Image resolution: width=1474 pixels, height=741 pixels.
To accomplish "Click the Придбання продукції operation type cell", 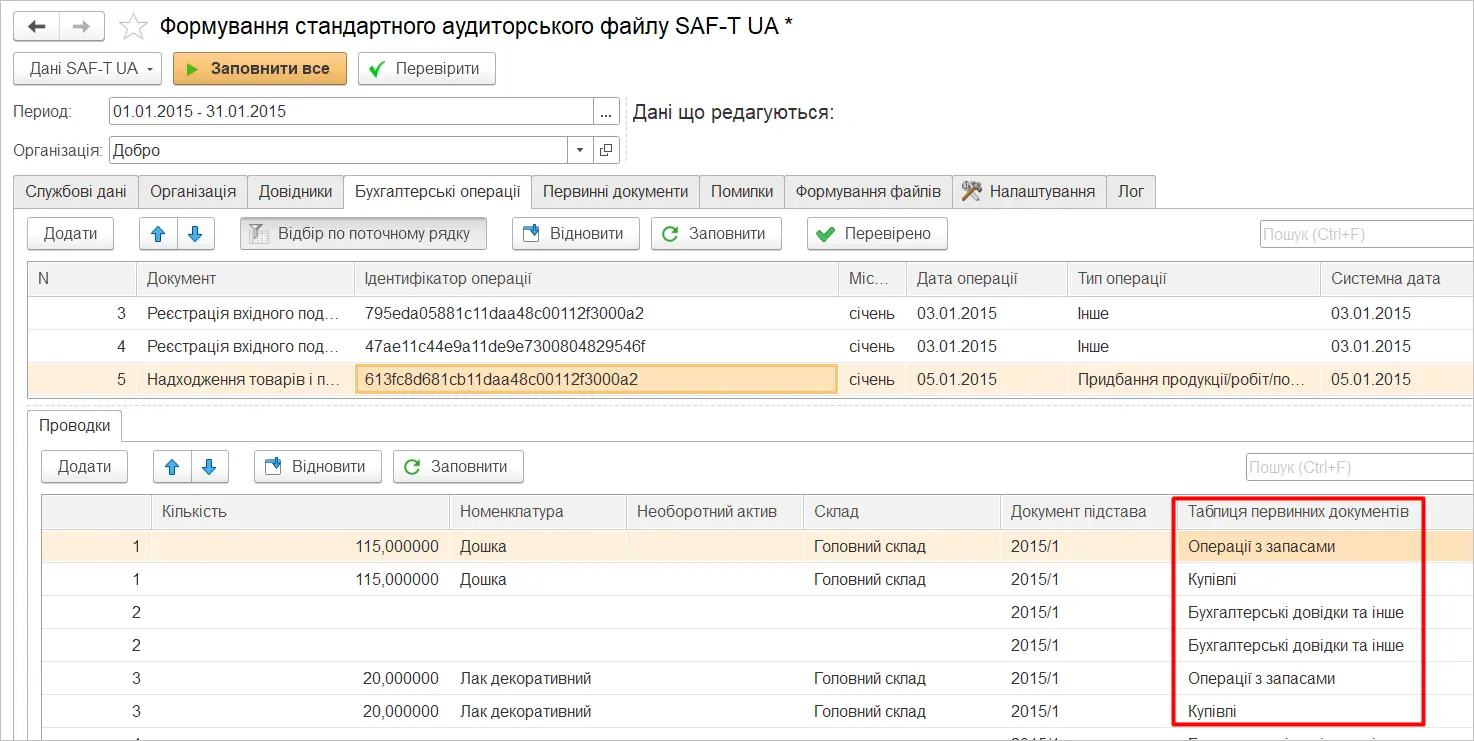I will pyautogui.click(x=1193, y=379).
